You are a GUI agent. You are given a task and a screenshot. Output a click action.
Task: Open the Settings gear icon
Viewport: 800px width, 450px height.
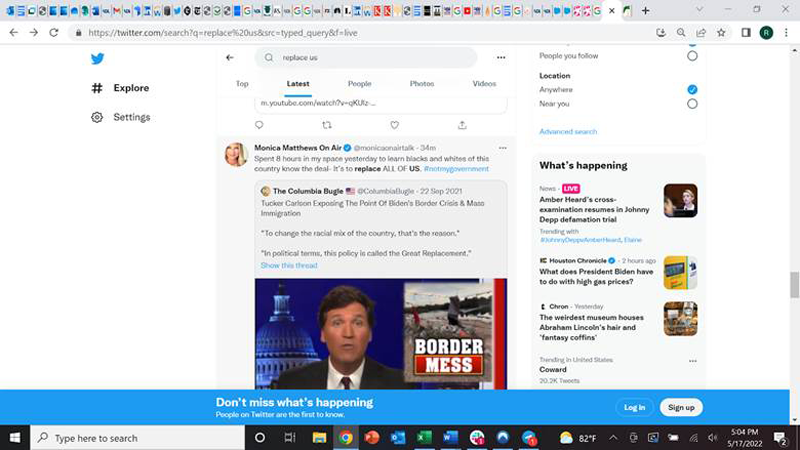pyautogui.click(x=97, y=117)
